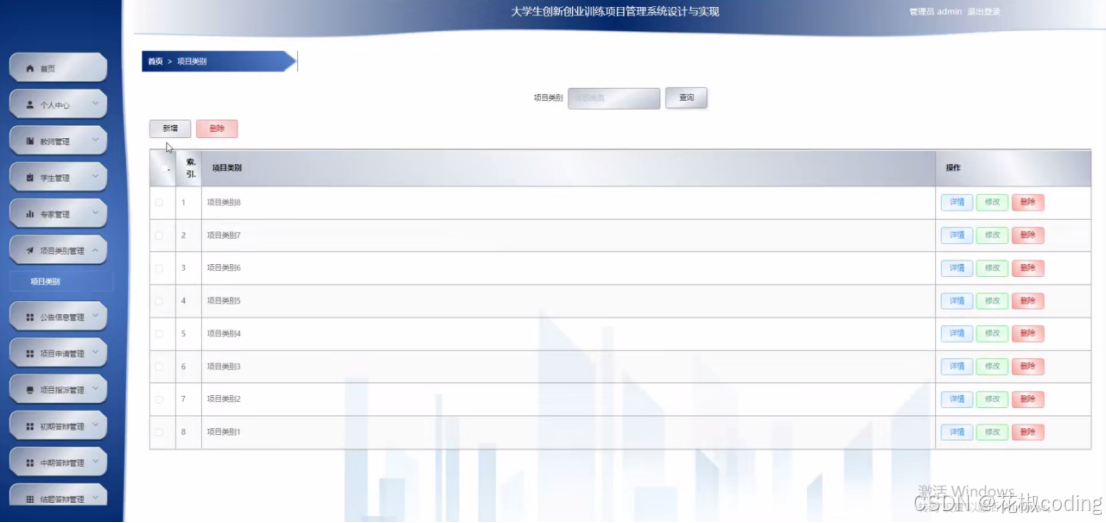The height and width of the screenshot is (523, 1106).
Task: Click 删除 for row 项目类别6
Action: click(x=1028, y=268)
